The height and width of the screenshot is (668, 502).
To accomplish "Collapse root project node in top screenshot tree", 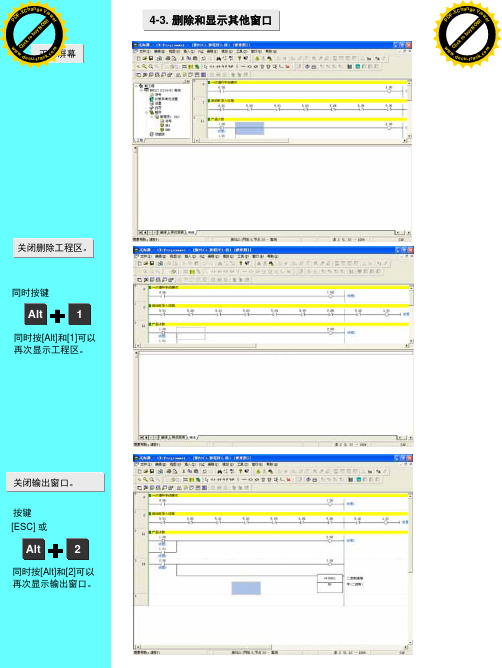I will click(136, 86).
